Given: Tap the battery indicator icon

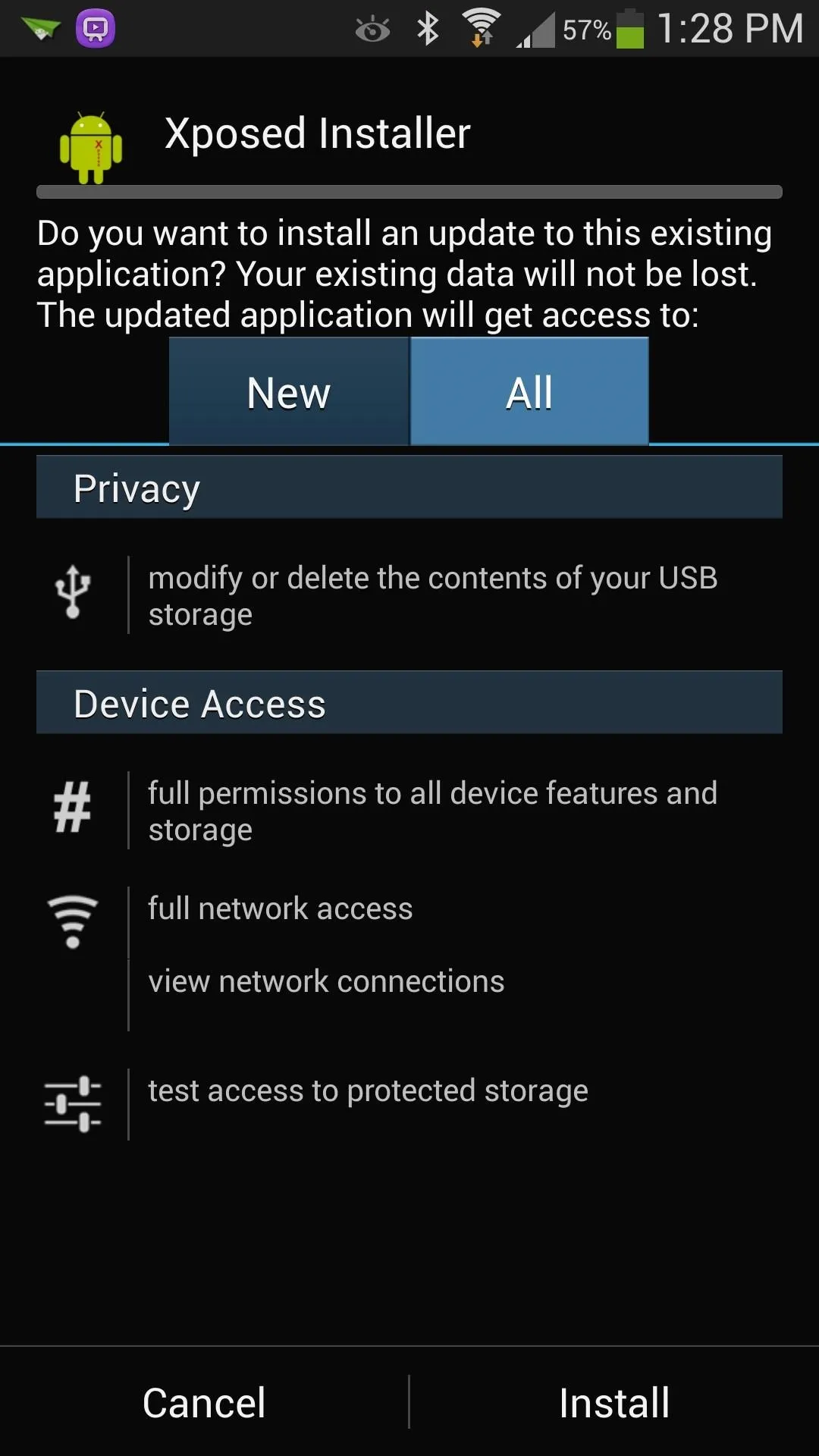Looking at the screenshot, I should point(630,29).
